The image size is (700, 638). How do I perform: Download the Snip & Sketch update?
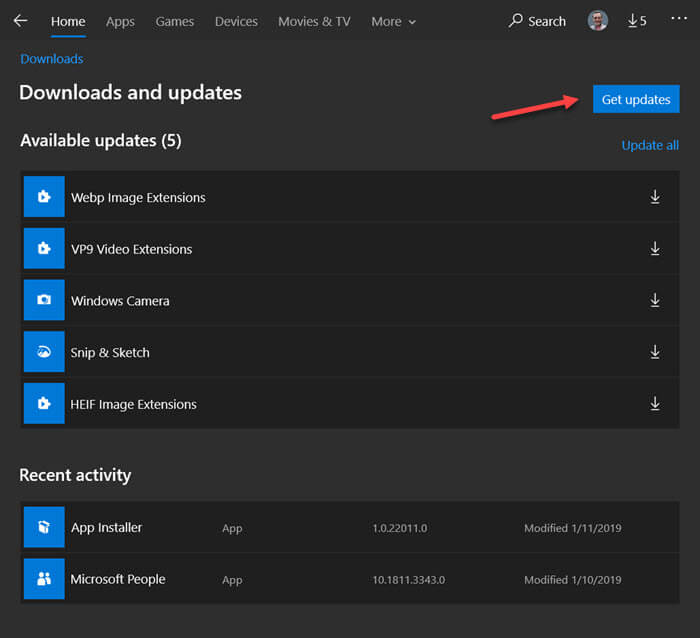pos(654,352)
